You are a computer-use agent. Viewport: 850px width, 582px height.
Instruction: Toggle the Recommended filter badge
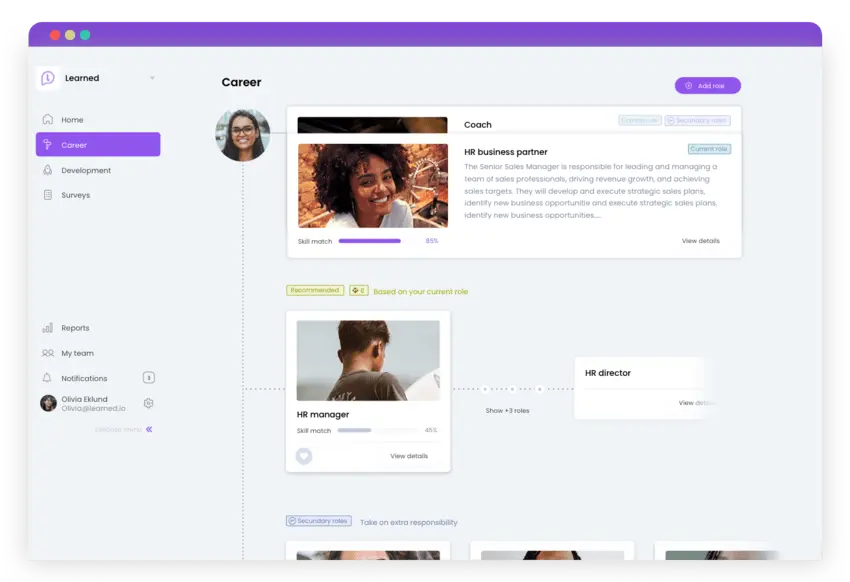tap(315, 289)
